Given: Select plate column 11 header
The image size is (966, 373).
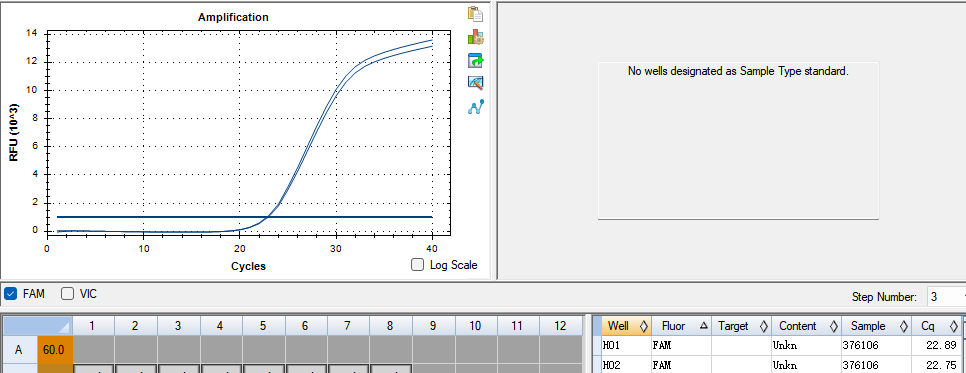Looking at the screenshot, I should [518, 326].
